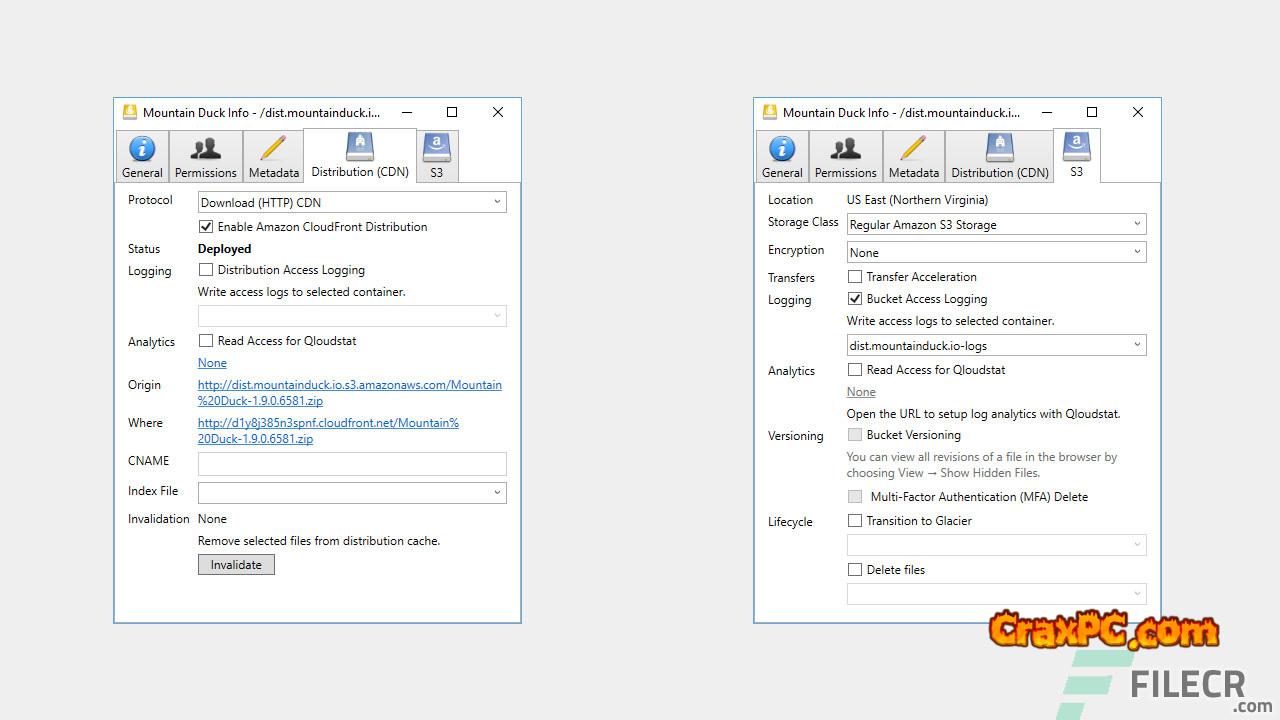The image size is (1280, 720).
Task: Tick Read Access for Qloudstat in S3 window
Action: click(x=855, y=370)
